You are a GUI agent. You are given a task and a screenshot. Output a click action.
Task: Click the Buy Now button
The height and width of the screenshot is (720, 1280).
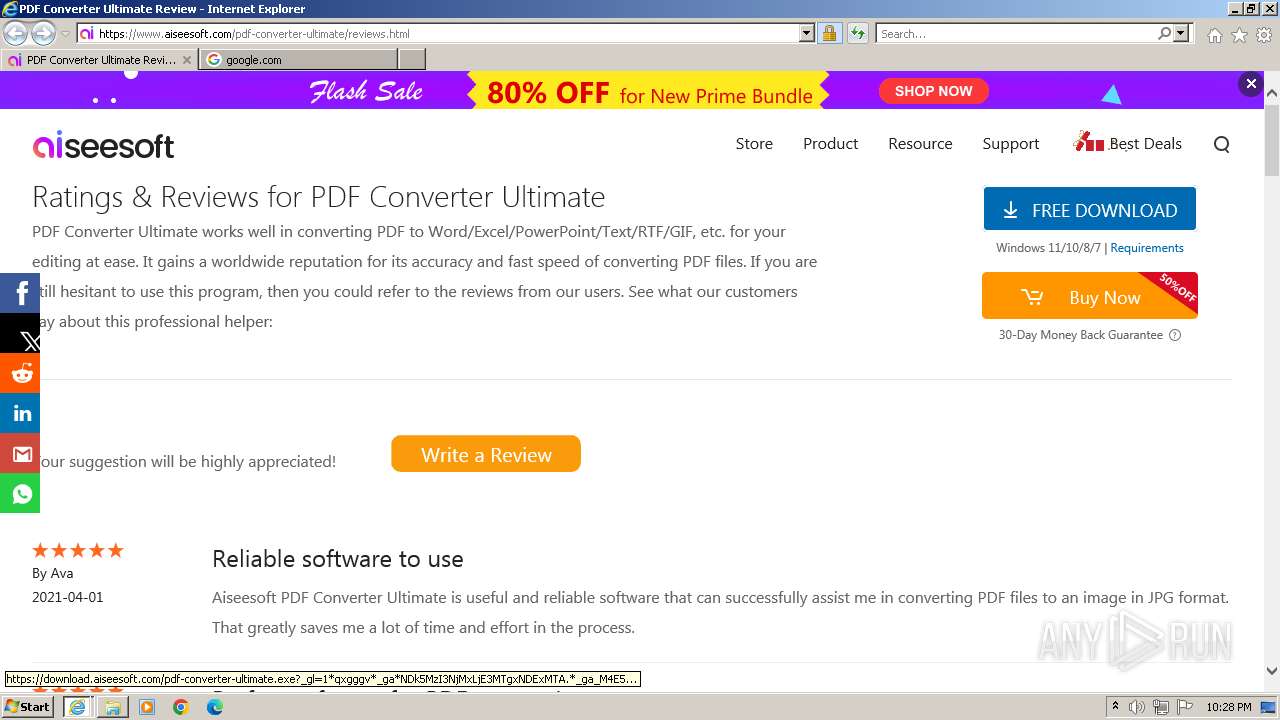[x=1090, y=296]
